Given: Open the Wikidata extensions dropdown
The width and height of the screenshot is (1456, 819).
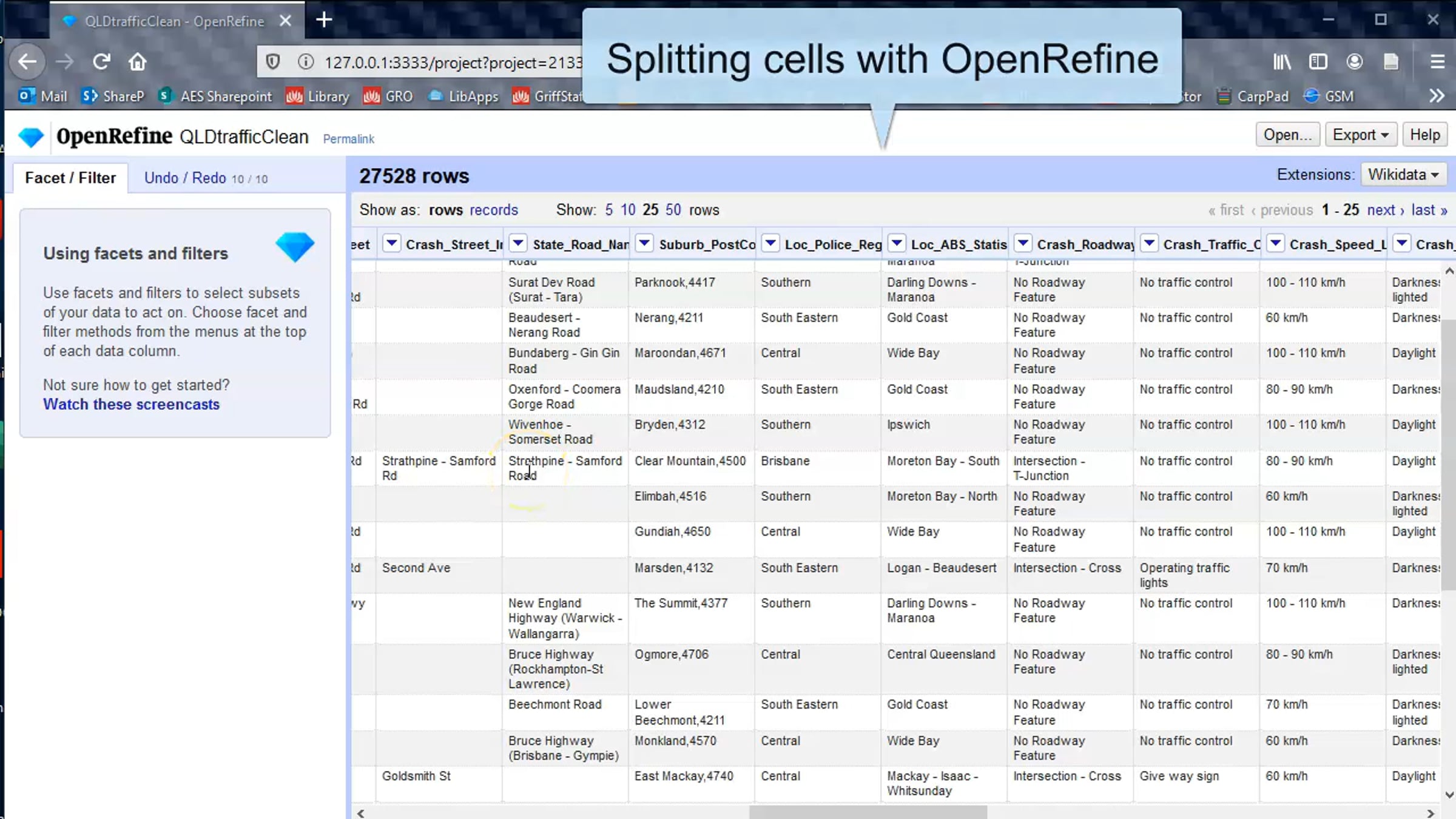Looking at the screenshot, I should [x=1403, y=175].
